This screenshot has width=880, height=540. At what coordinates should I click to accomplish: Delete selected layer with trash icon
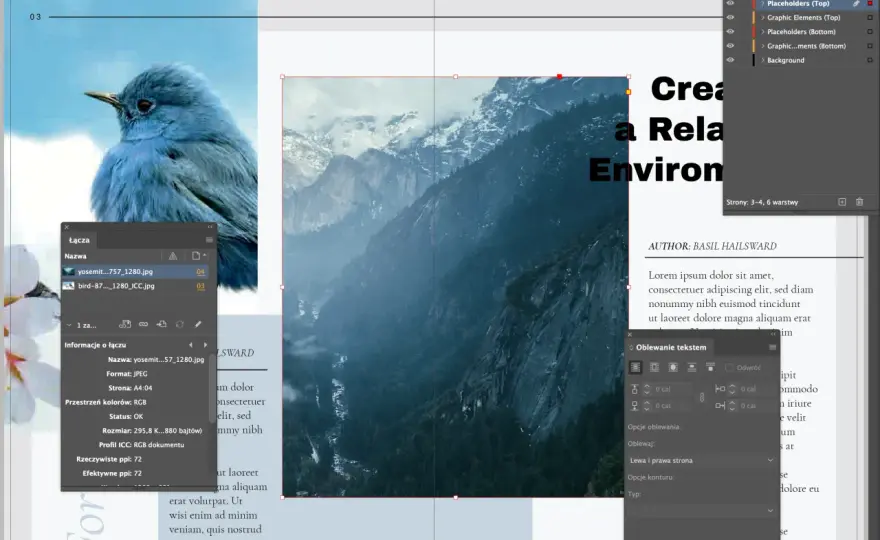[859, 202]
